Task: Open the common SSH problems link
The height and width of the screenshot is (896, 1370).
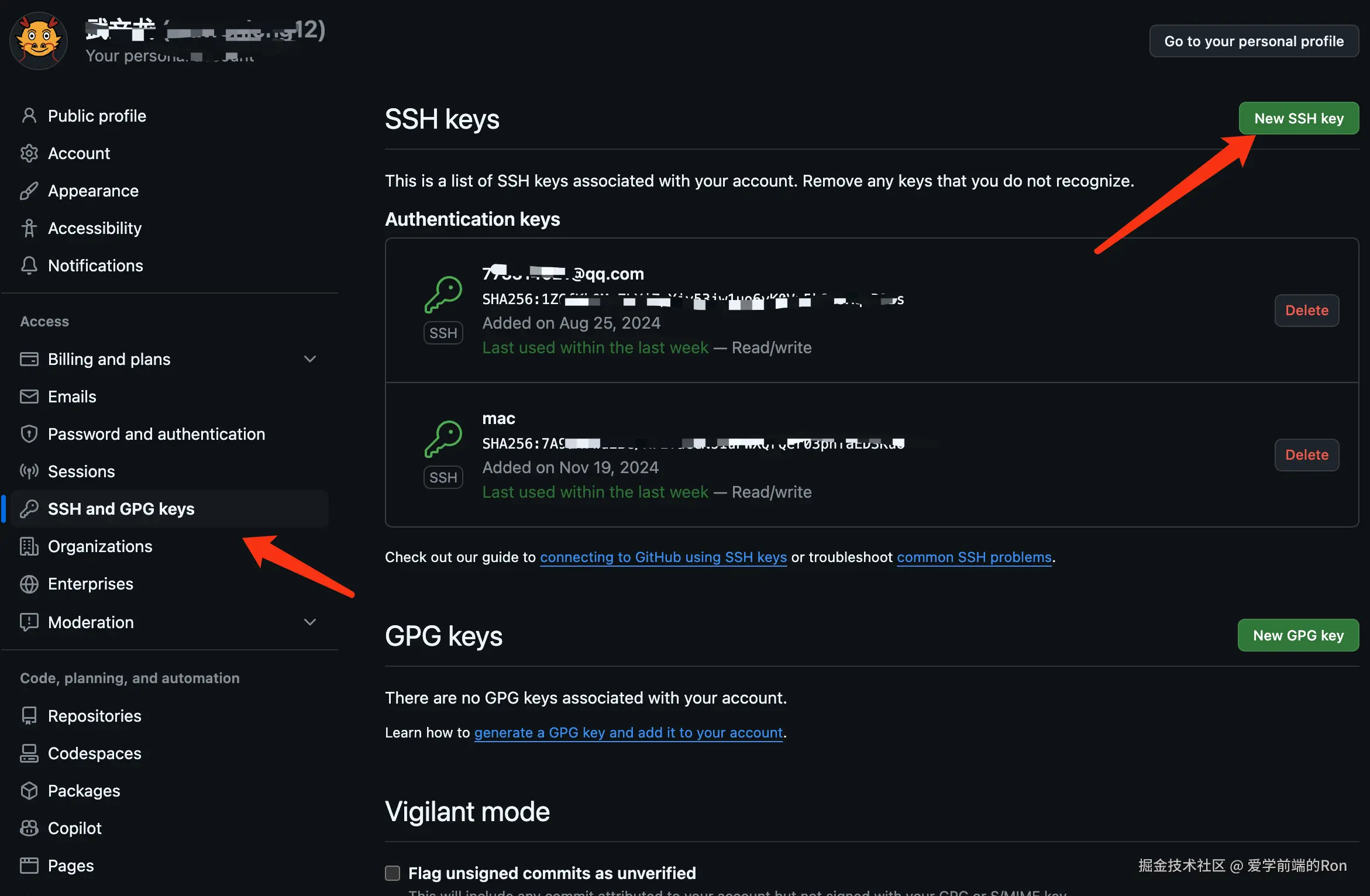Action: point(974,557)
